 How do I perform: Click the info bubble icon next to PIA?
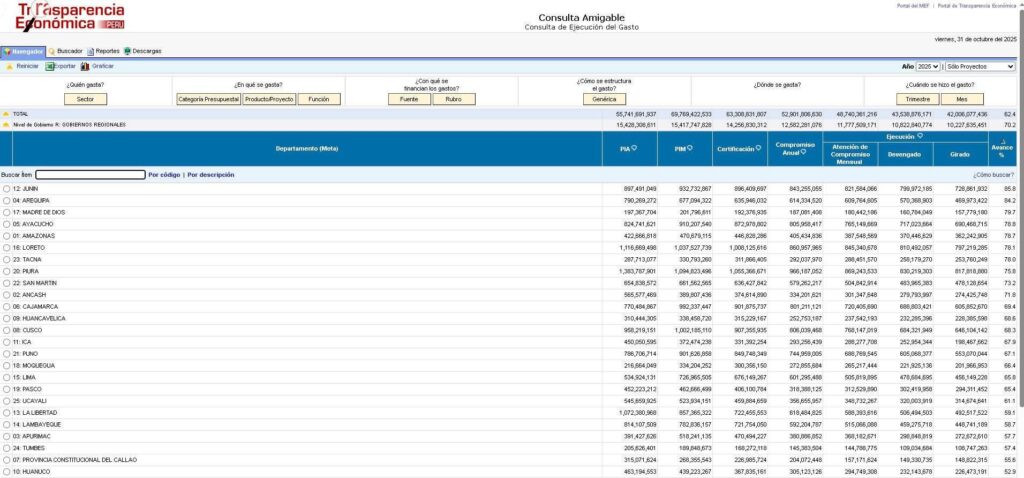click(634, 148)
